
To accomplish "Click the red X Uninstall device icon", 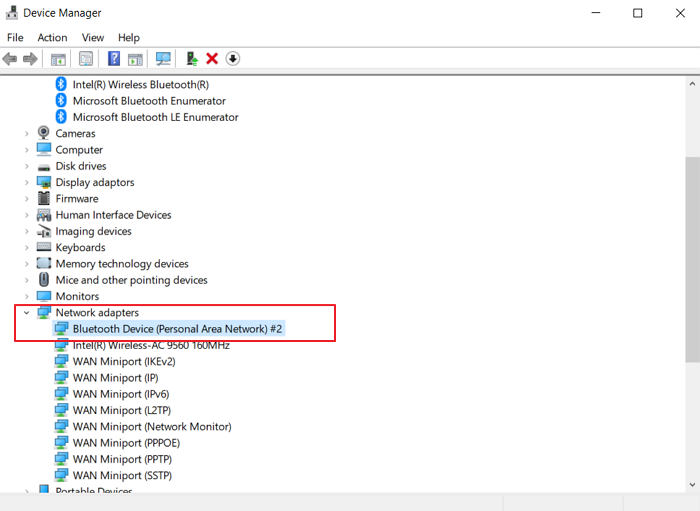I will pyautogui.click(x=212, y=59).
